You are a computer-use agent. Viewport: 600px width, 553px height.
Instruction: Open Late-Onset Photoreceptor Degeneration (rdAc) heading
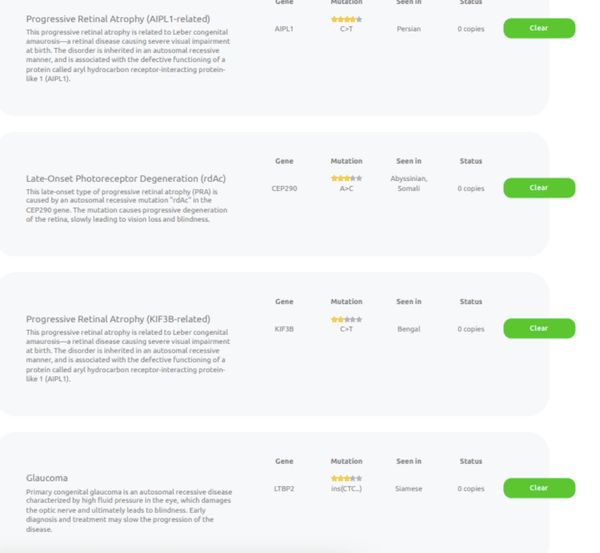(126, 178)
